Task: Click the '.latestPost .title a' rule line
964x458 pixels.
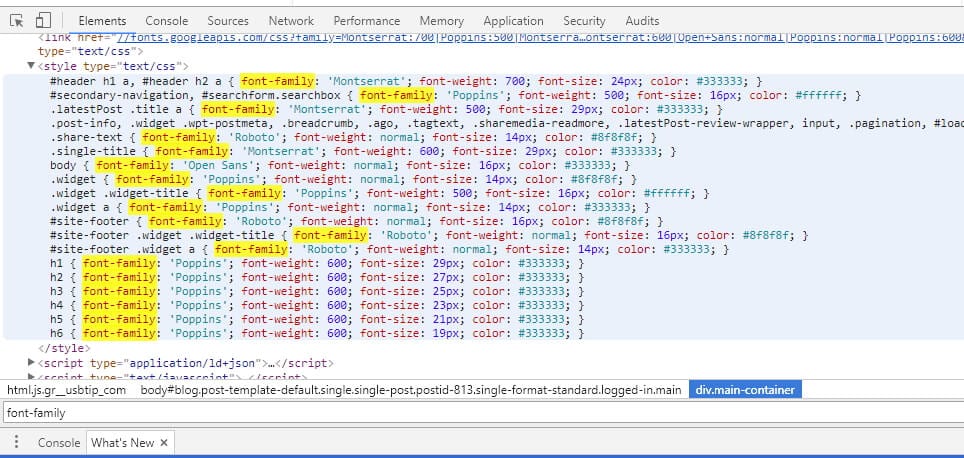Action: pos(387,109)
